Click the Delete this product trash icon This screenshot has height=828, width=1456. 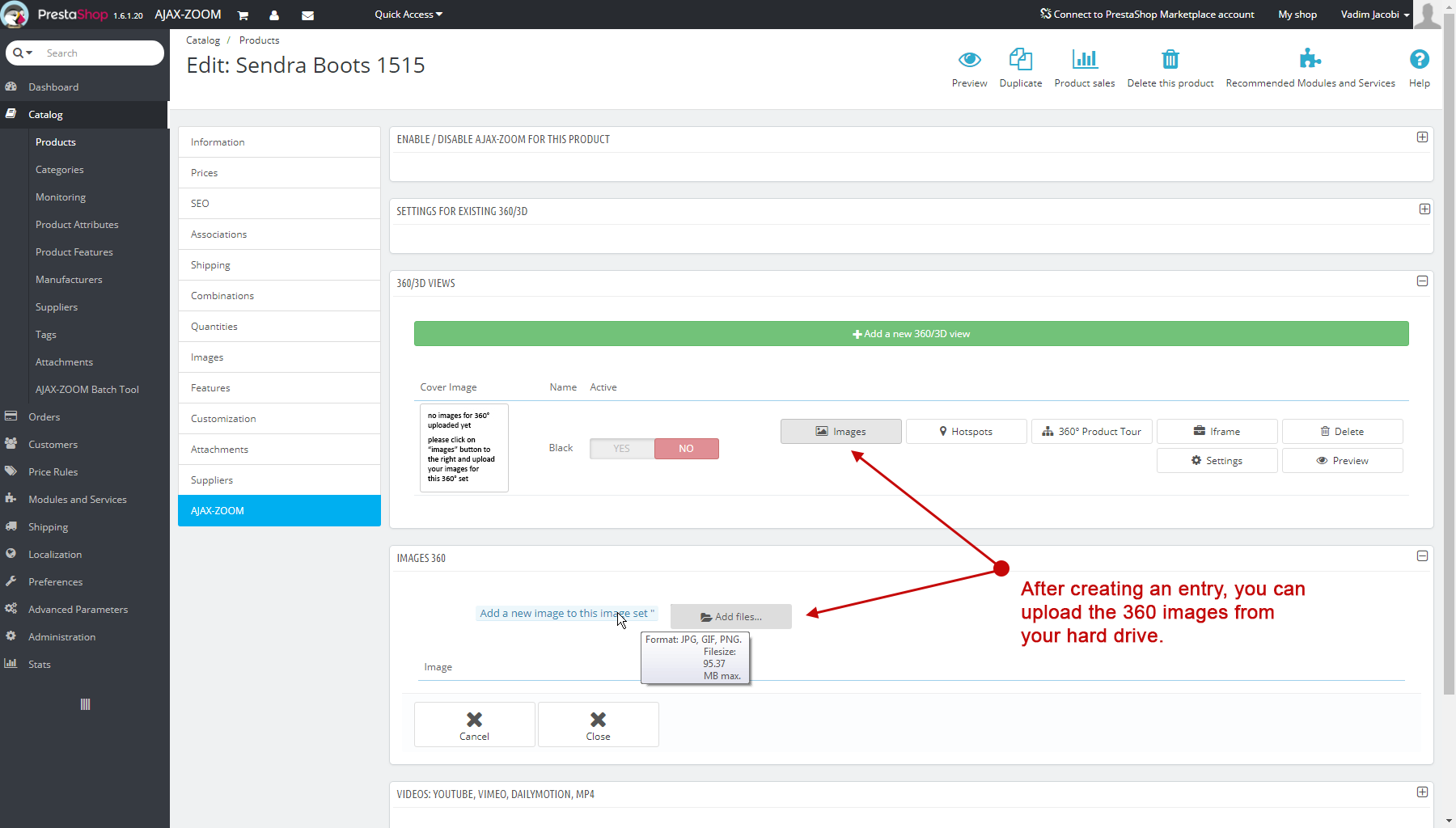[x=1170, y=59]
